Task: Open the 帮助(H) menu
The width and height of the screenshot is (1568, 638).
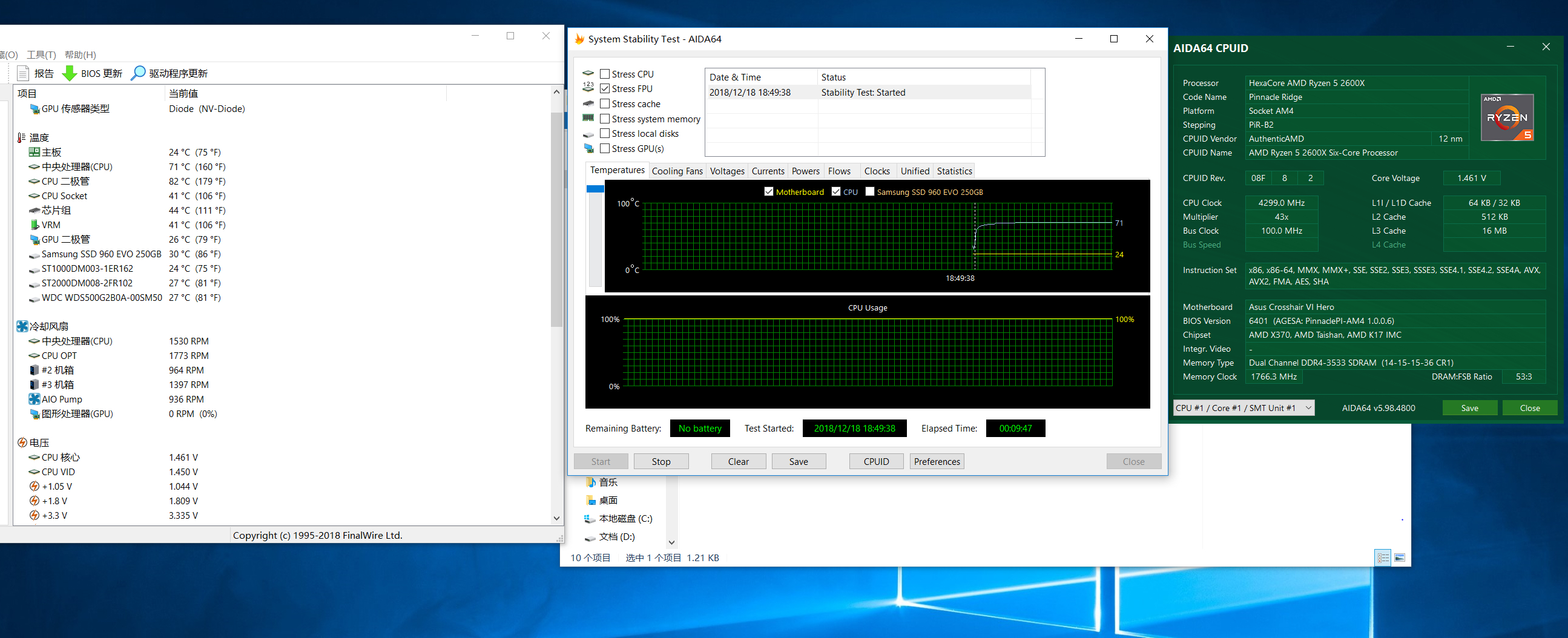Action: click(80, 55)
